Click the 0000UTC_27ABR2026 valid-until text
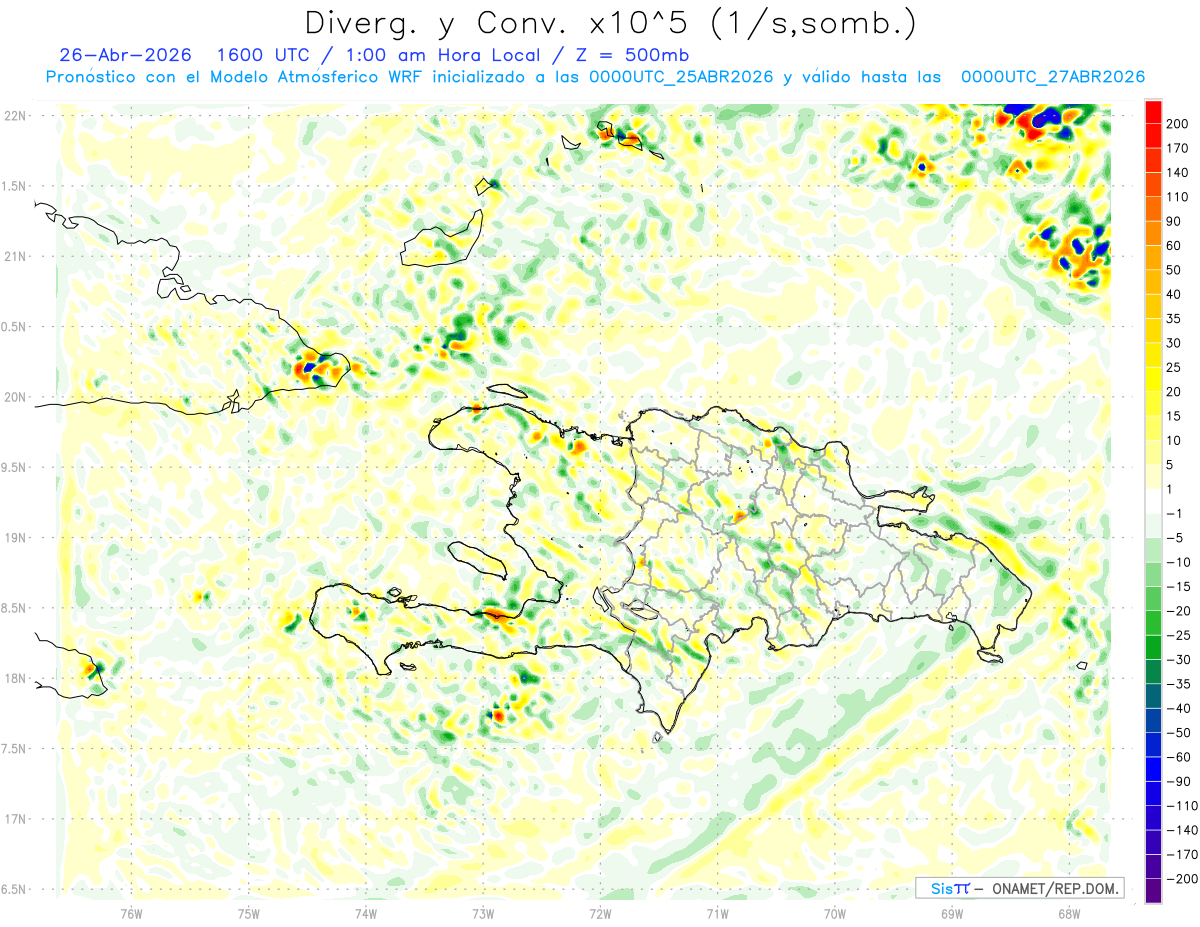 [x=1052, y=77]
